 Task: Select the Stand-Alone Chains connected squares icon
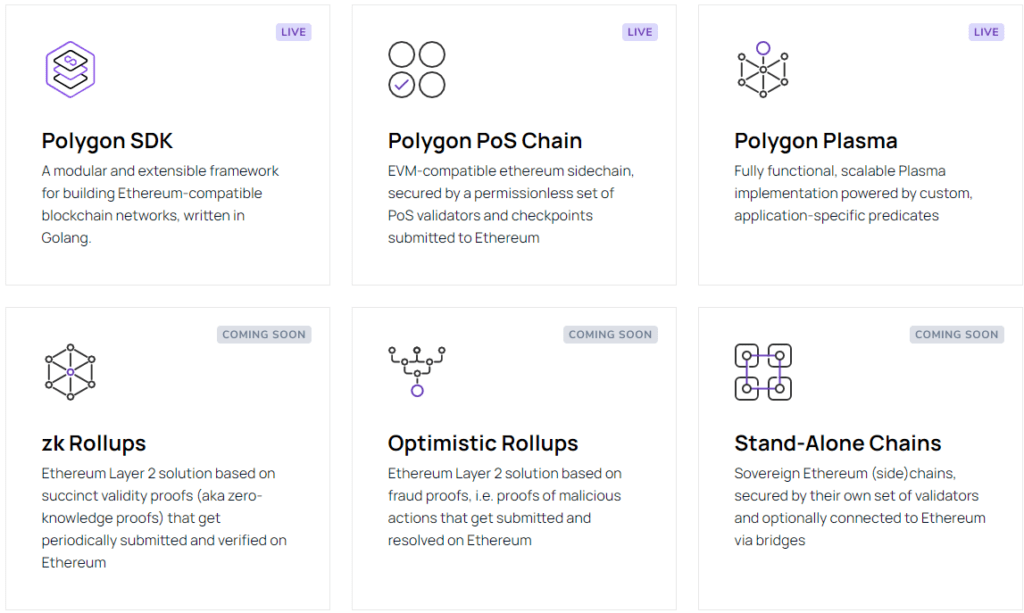tap(762, 370)
